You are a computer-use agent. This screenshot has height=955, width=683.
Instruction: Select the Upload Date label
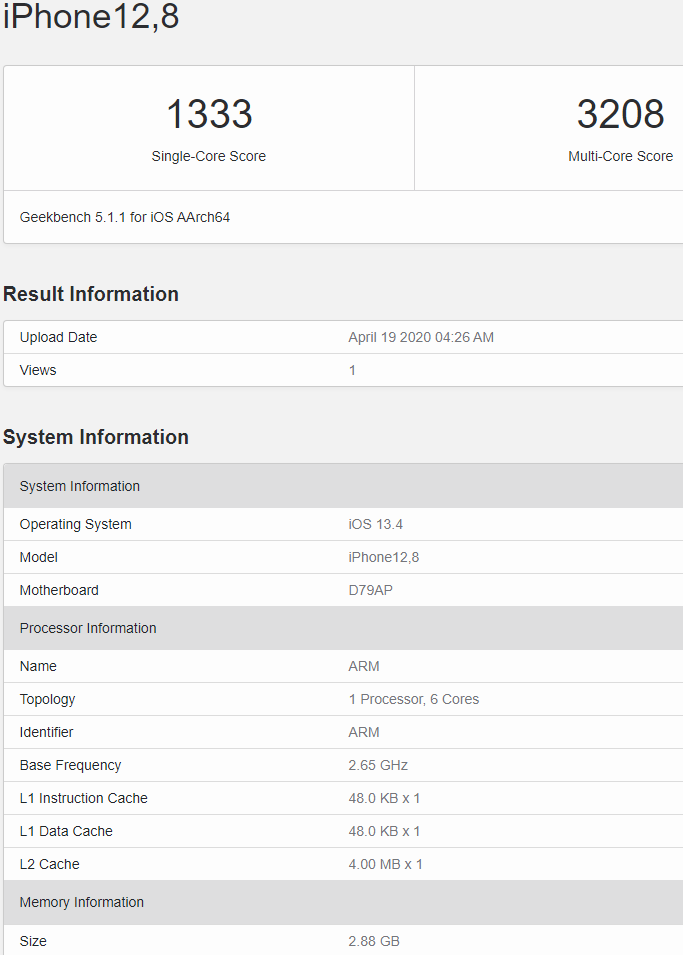[x=58, y=337]
